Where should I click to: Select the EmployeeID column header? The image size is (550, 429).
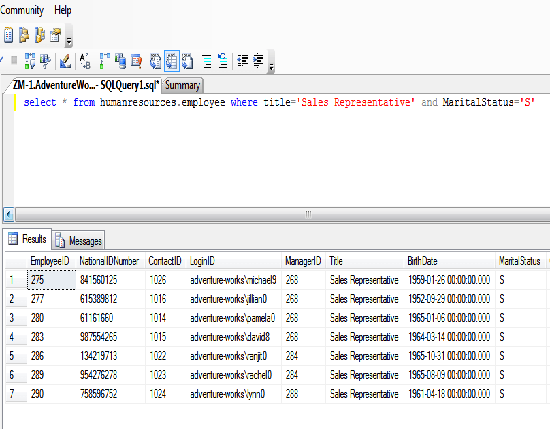pos(51,261)
